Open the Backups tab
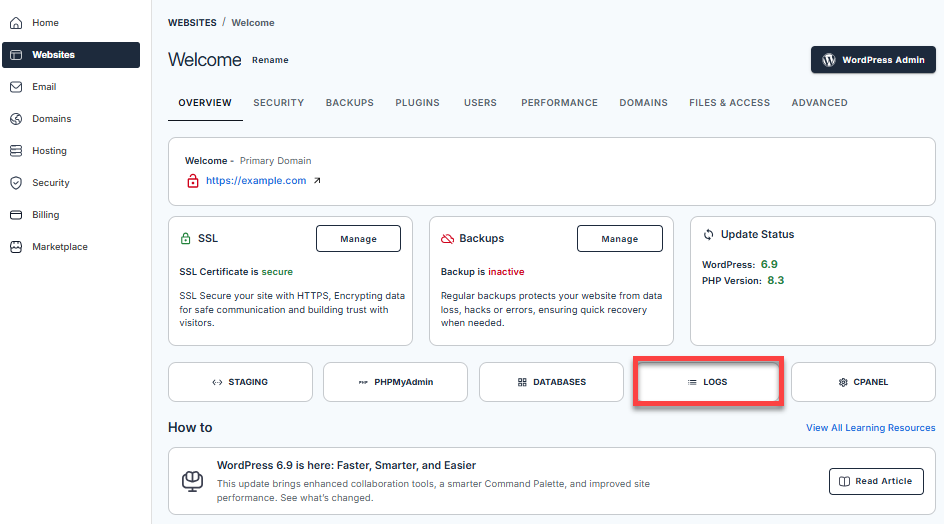944x524 pixels. tap(349, 103)
